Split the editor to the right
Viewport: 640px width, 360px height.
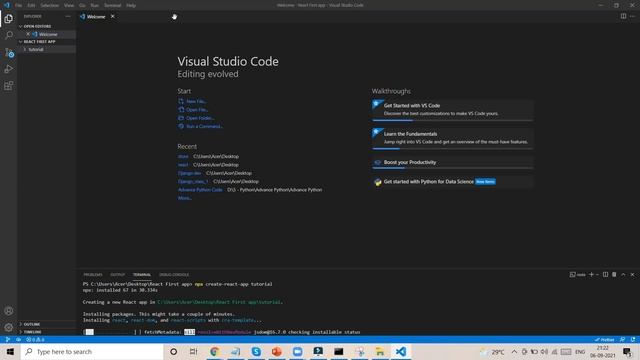623,16
